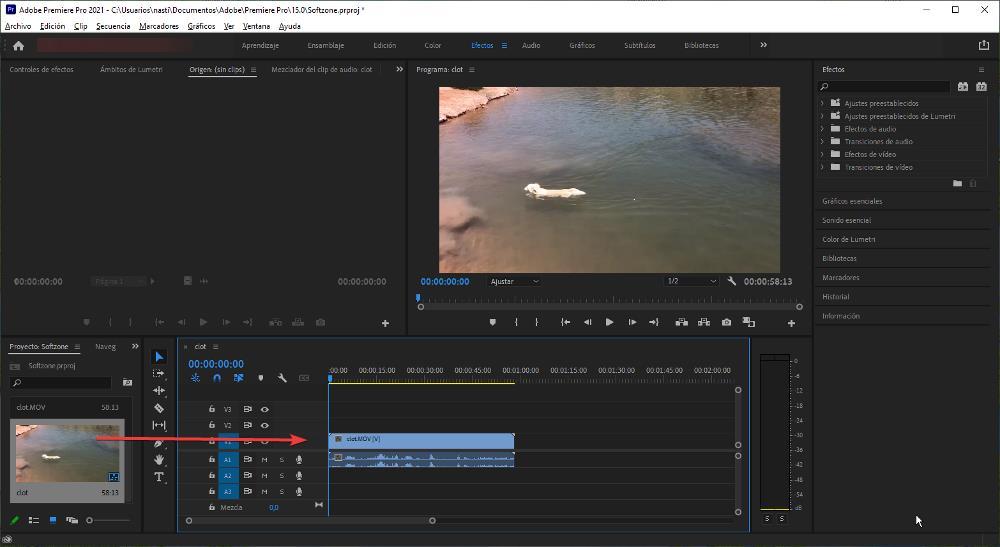
Task: Go to In point in Program monitor
Action: click(565, 323)
